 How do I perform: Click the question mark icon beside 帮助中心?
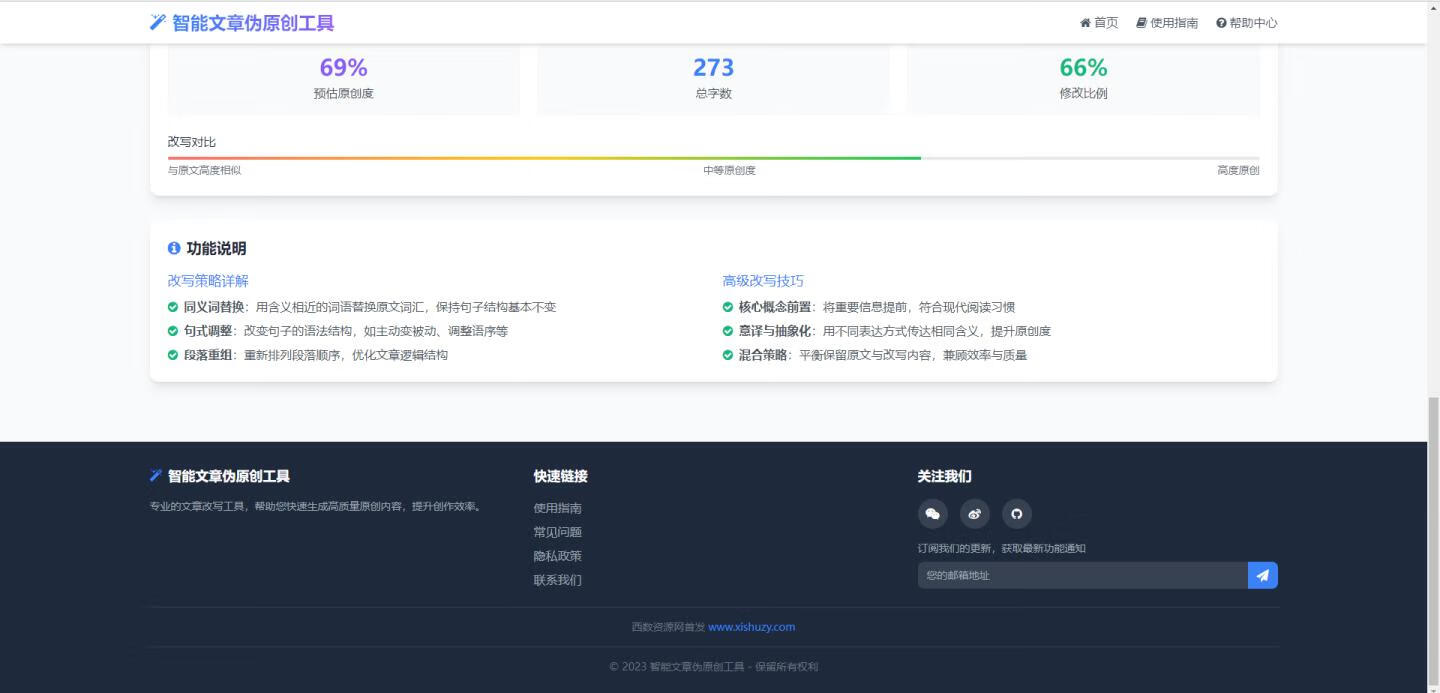pyautogui.click(x=1221, y=22)
